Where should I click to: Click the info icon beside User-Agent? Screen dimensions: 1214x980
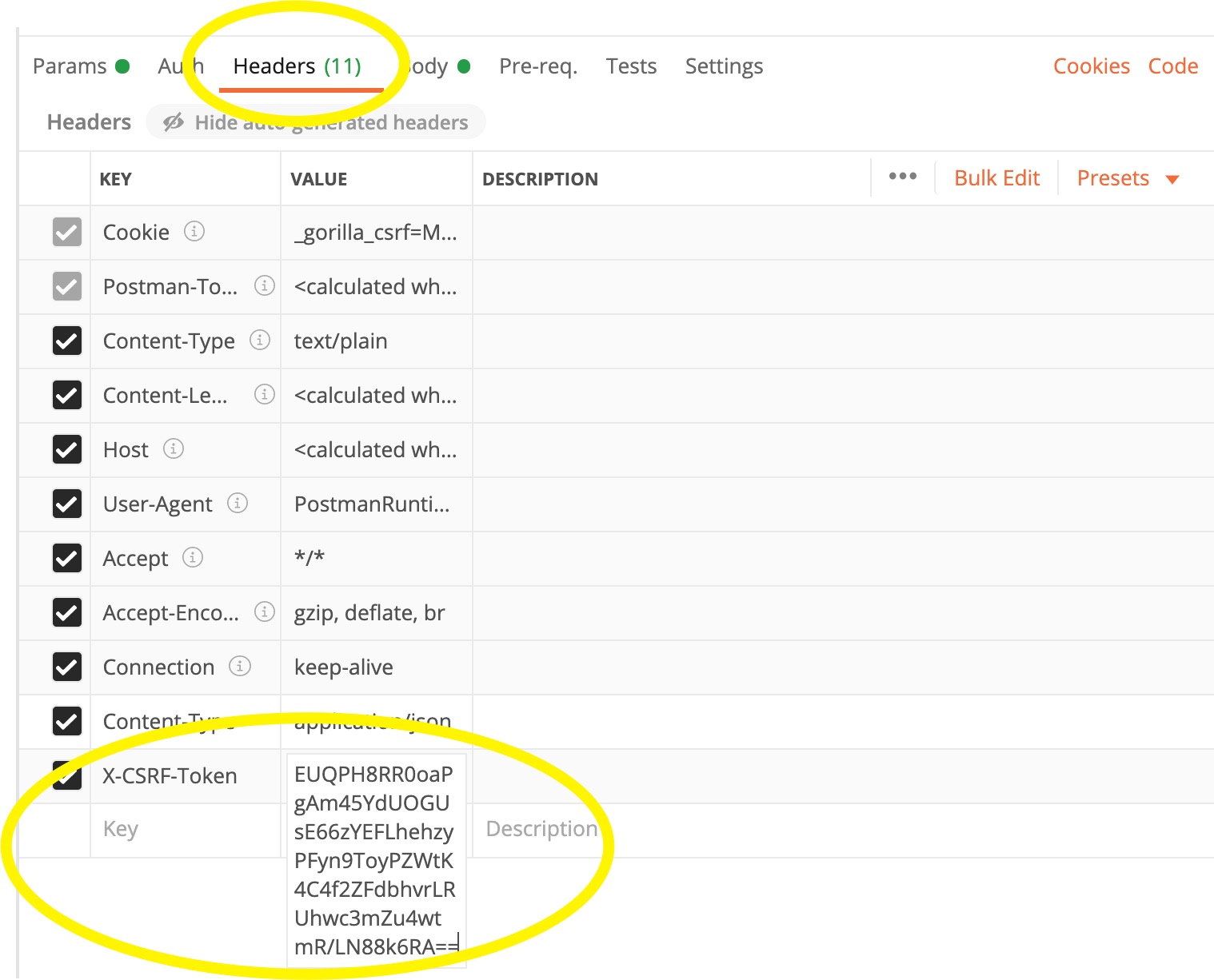pos(236,504)
